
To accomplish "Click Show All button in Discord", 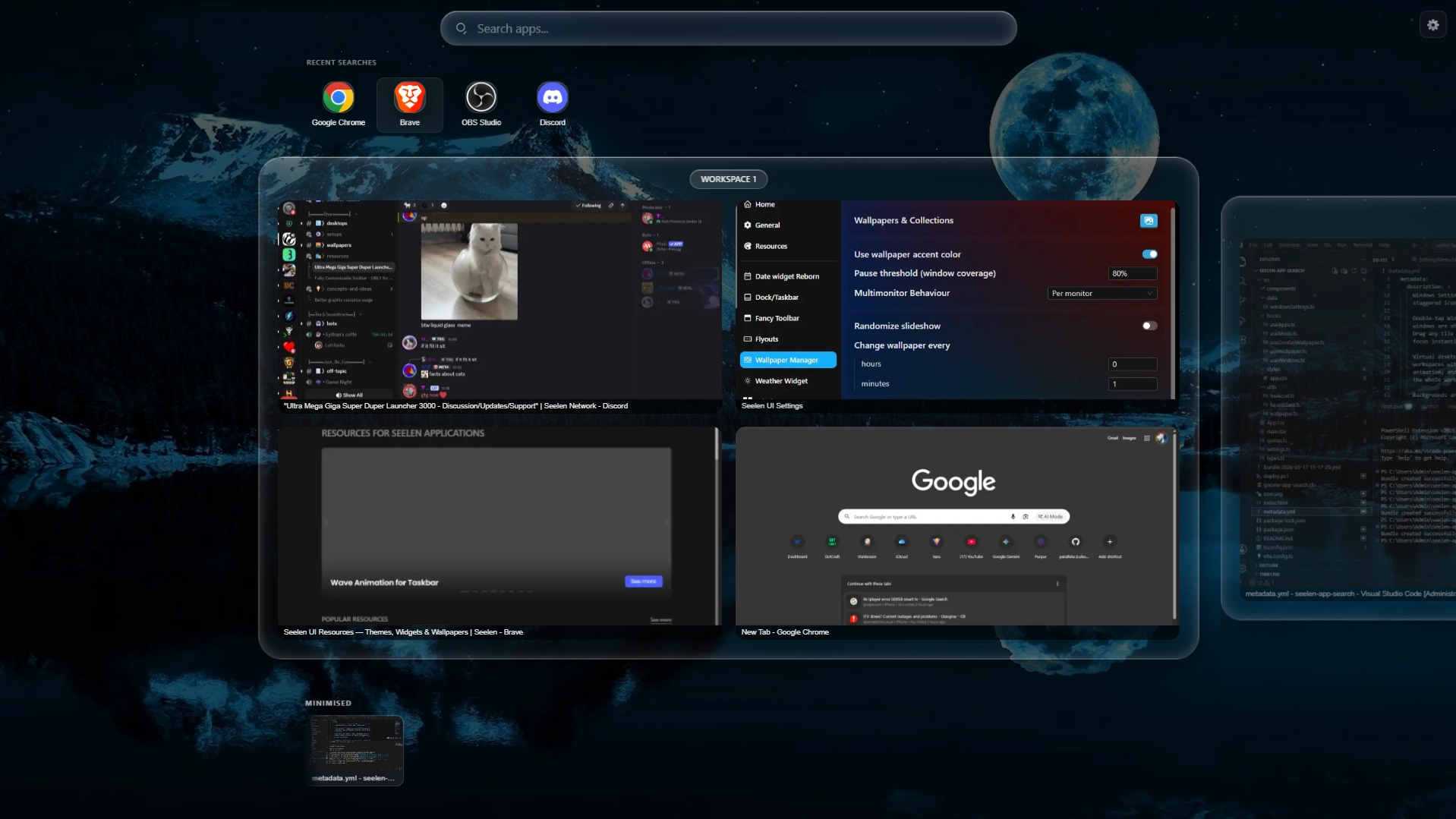I will pyautogui.click(x=349, y=395).
